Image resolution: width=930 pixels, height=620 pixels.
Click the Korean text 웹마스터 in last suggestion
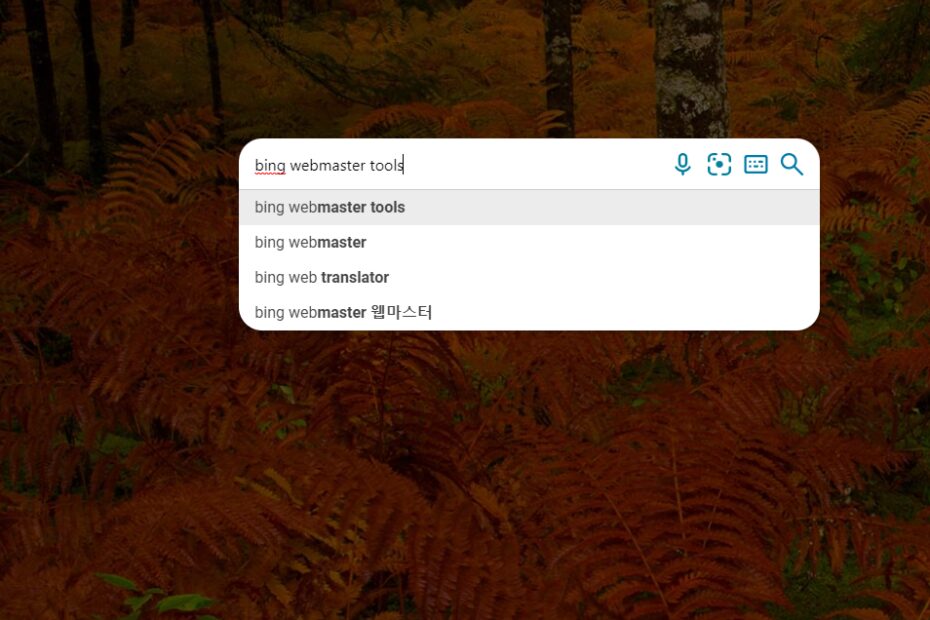coord(402,312)
